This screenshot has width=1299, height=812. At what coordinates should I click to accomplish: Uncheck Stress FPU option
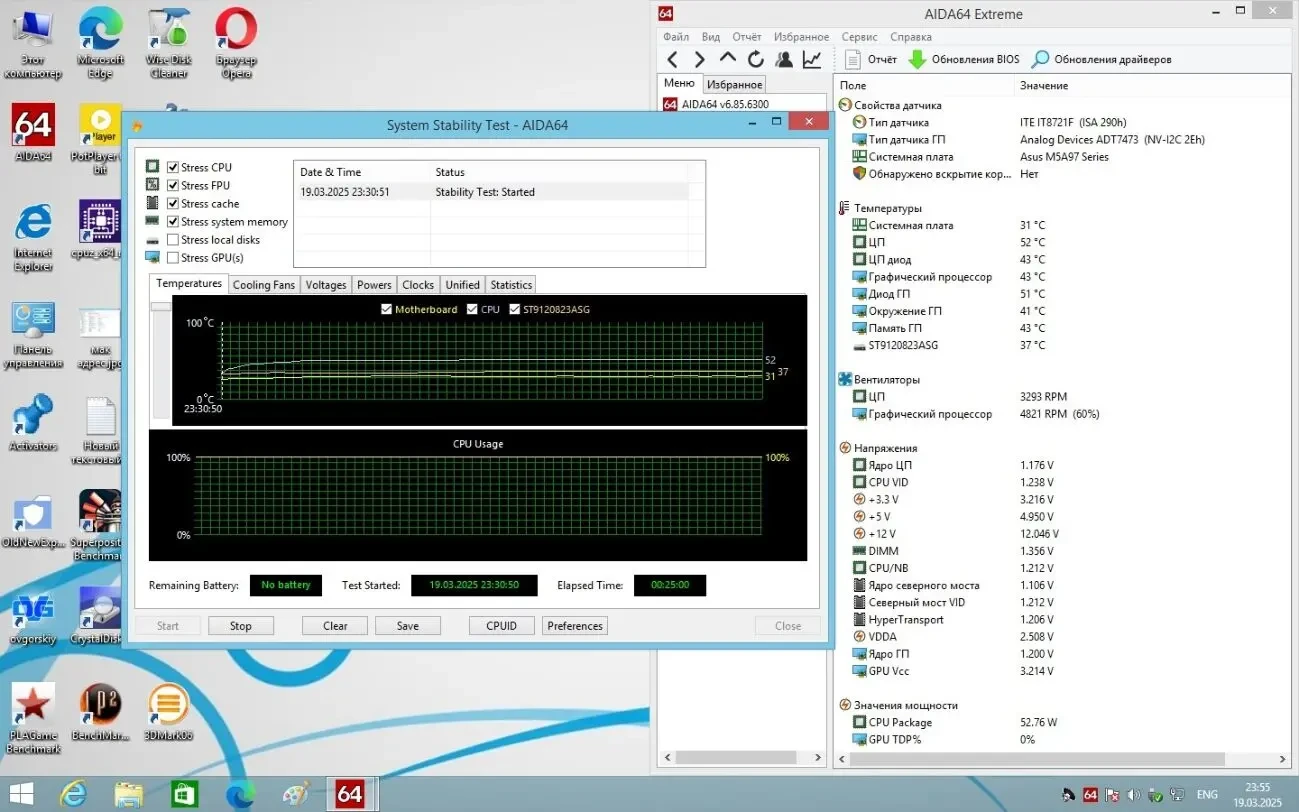(x=173, y=185)
